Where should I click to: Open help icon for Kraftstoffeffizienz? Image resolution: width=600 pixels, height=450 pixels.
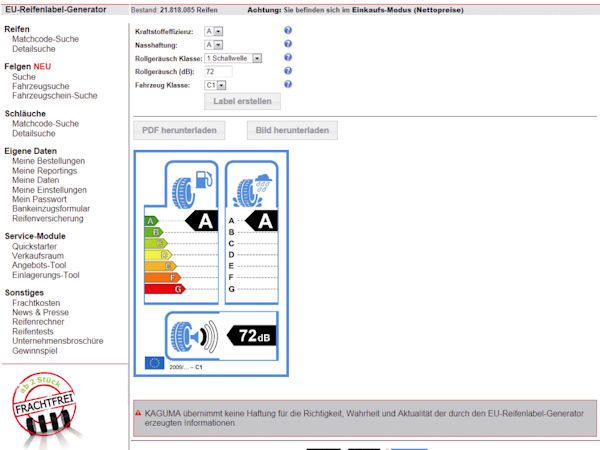pos(288,30)
